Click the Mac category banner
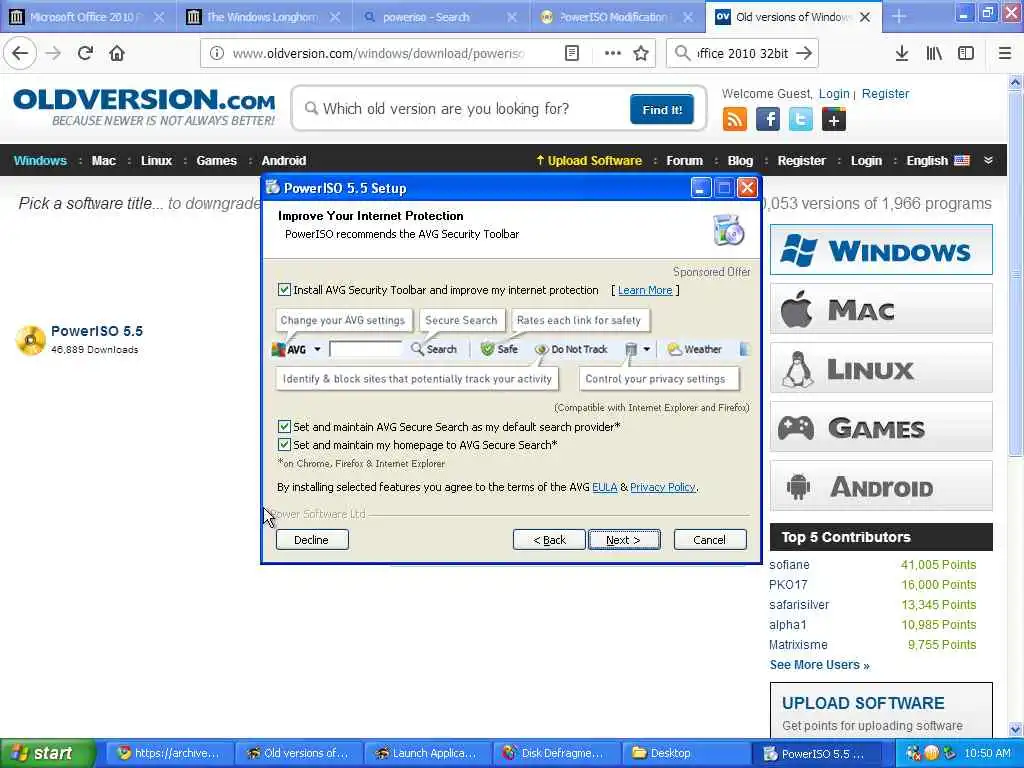 (x=881, y=309)
